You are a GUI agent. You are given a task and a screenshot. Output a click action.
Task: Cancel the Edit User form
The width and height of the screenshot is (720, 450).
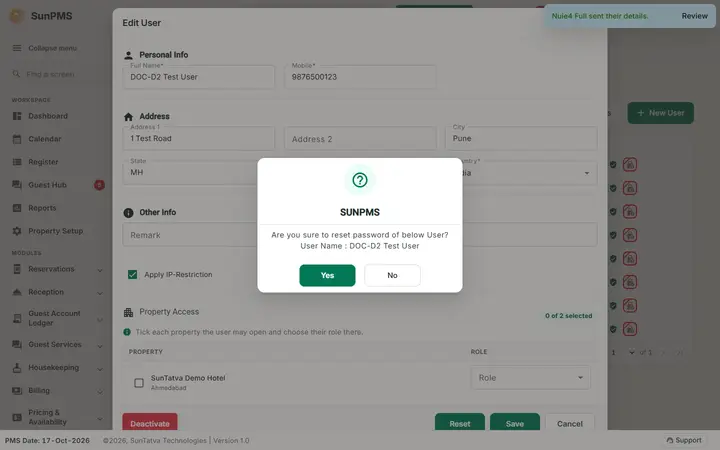click(570, 422)
